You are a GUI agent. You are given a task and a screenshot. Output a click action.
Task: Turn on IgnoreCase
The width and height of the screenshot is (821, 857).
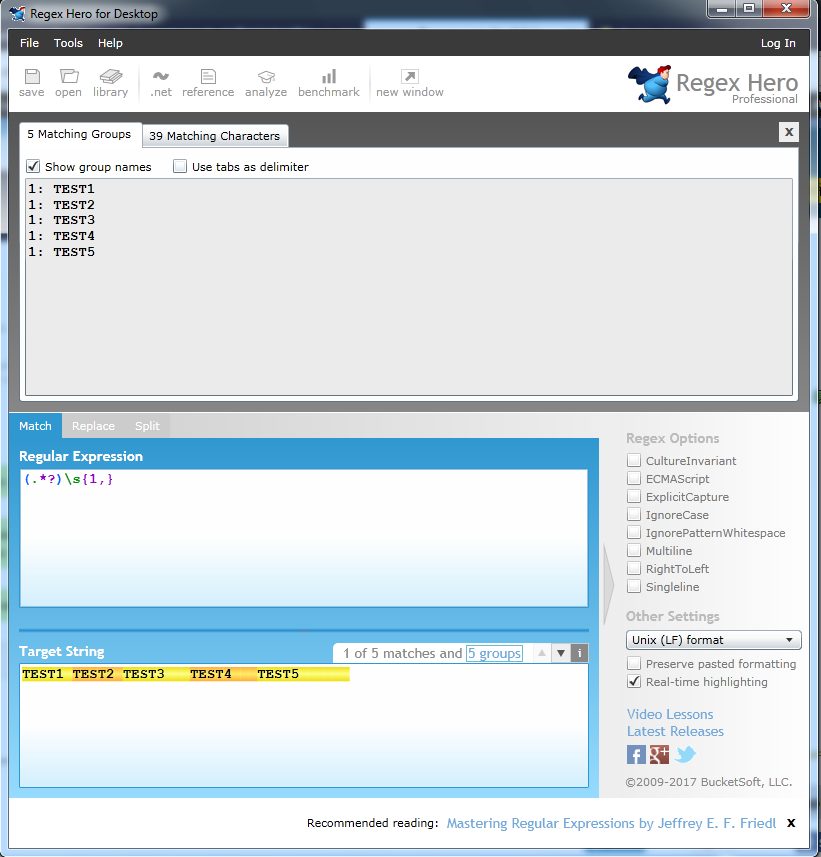point(634,514)
